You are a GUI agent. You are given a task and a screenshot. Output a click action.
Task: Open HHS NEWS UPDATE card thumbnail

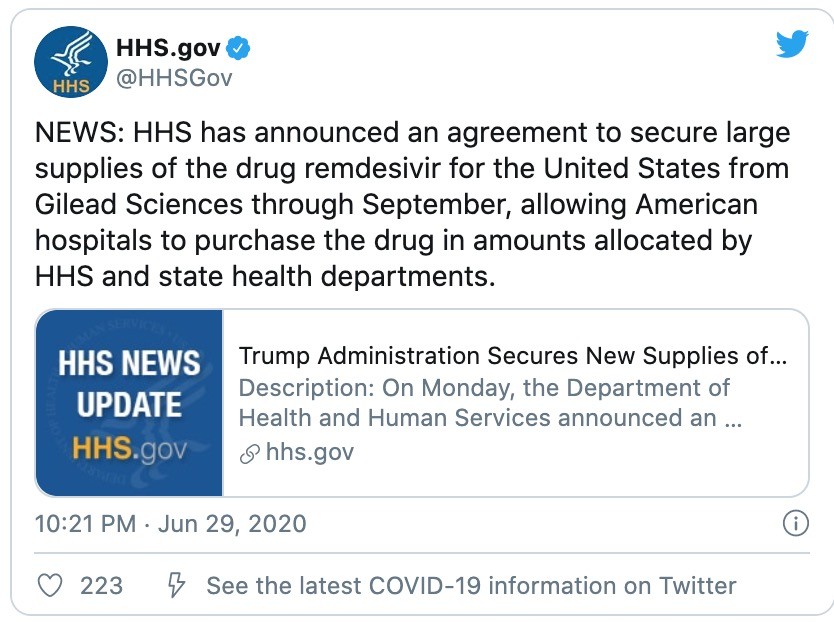129,403
